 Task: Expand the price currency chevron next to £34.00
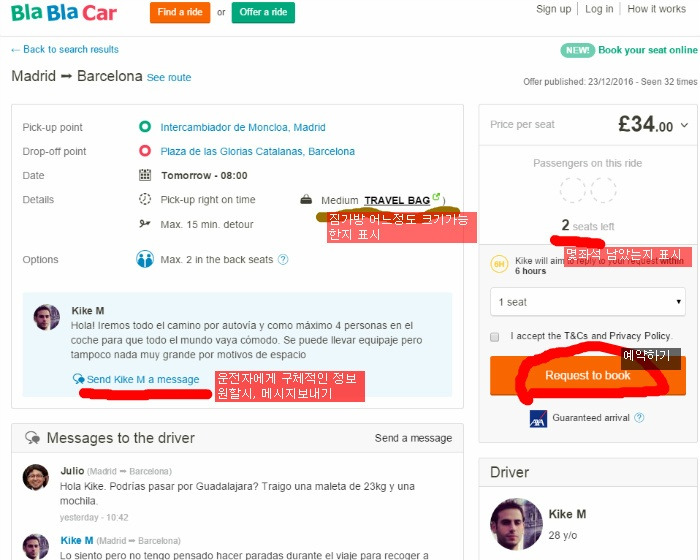[684, 125]
